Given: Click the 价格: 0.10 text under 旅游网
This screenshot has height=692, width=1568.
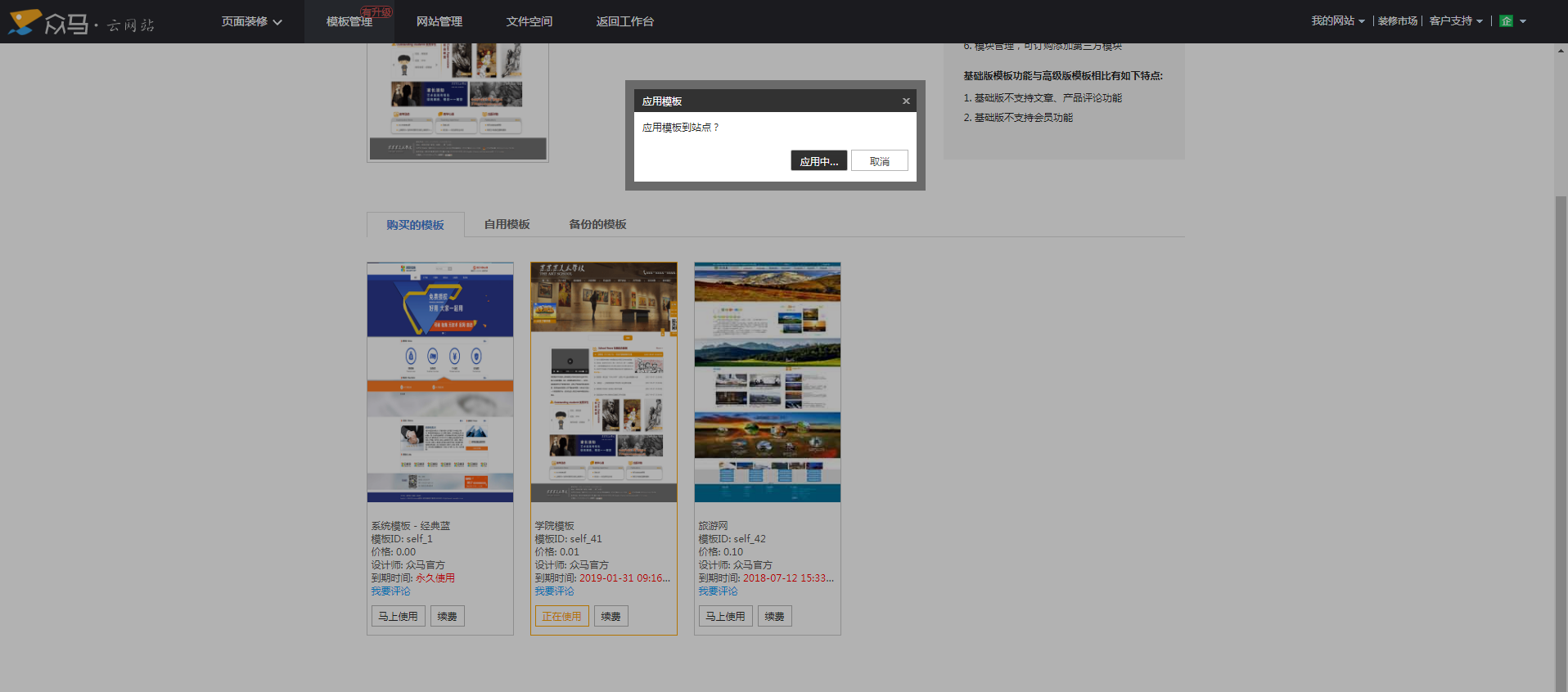Looking at the screenshot, I should click(x=721, y=552).
